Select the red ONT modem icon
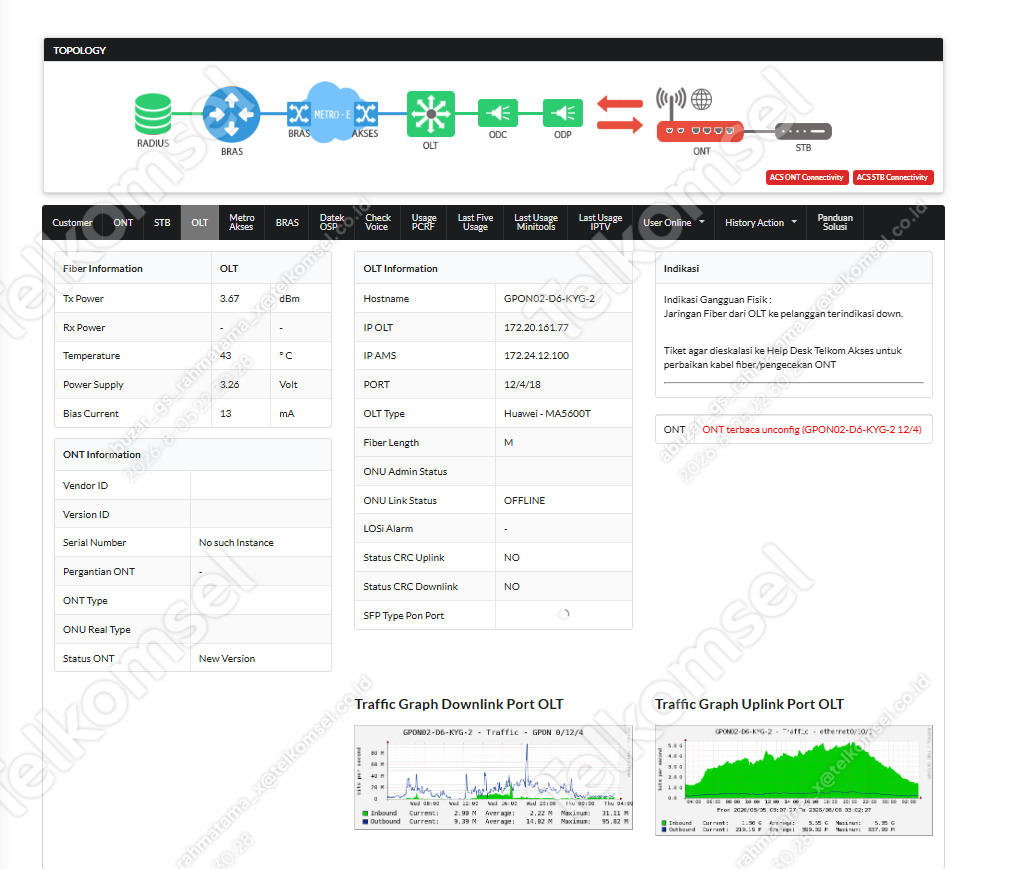 (700, 131)
